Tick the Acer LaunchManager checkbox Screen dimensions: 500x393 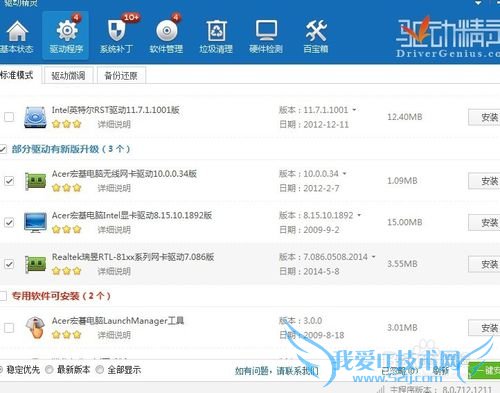pyautogui.click(x=9, y=328)
